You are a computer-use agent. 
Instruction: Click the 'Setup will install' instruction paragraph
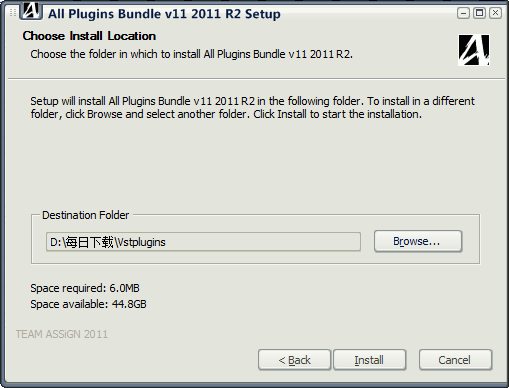click(253, 107)
